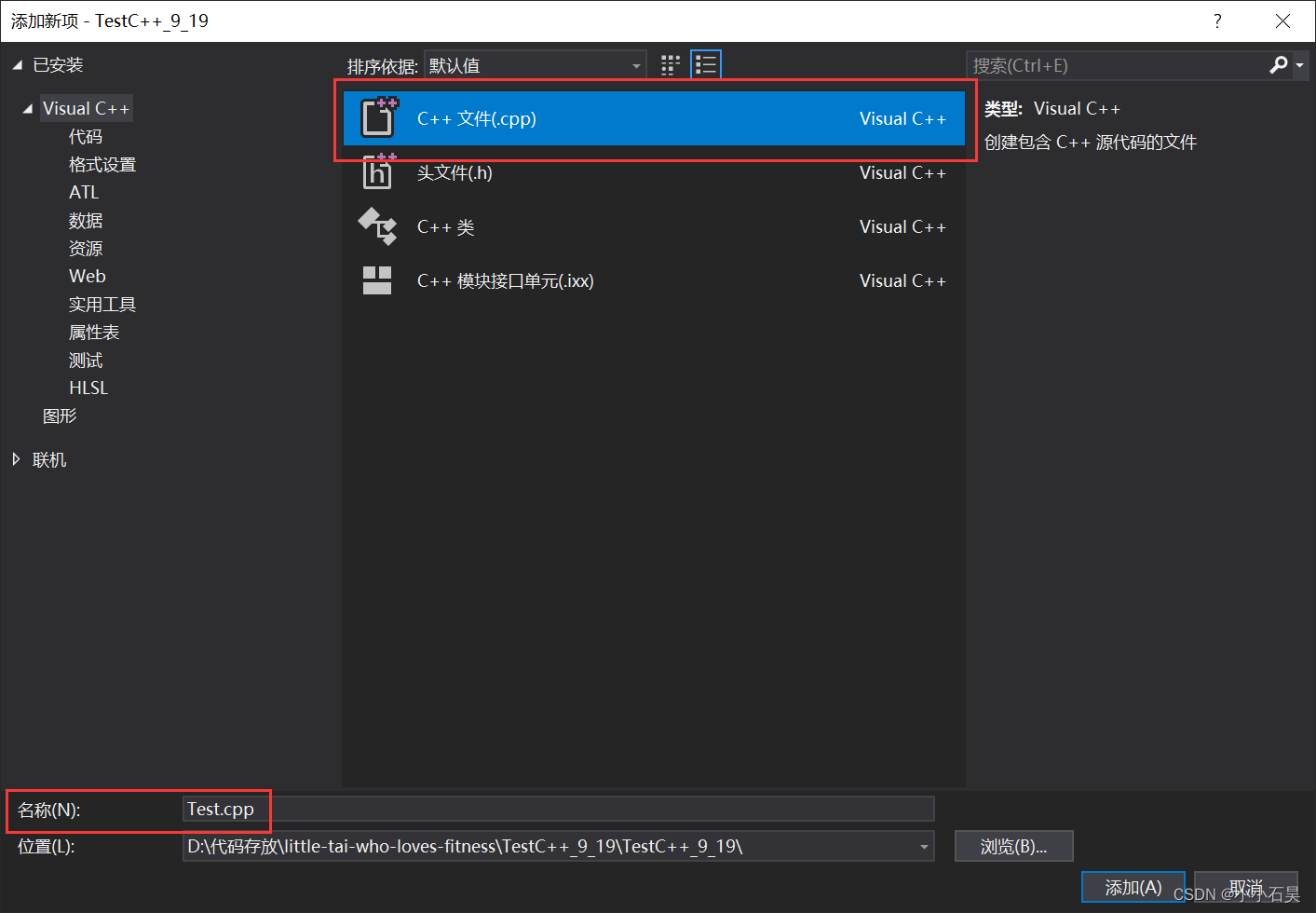Select the 数据 category
1316x913 pixels.
point(86,221)
